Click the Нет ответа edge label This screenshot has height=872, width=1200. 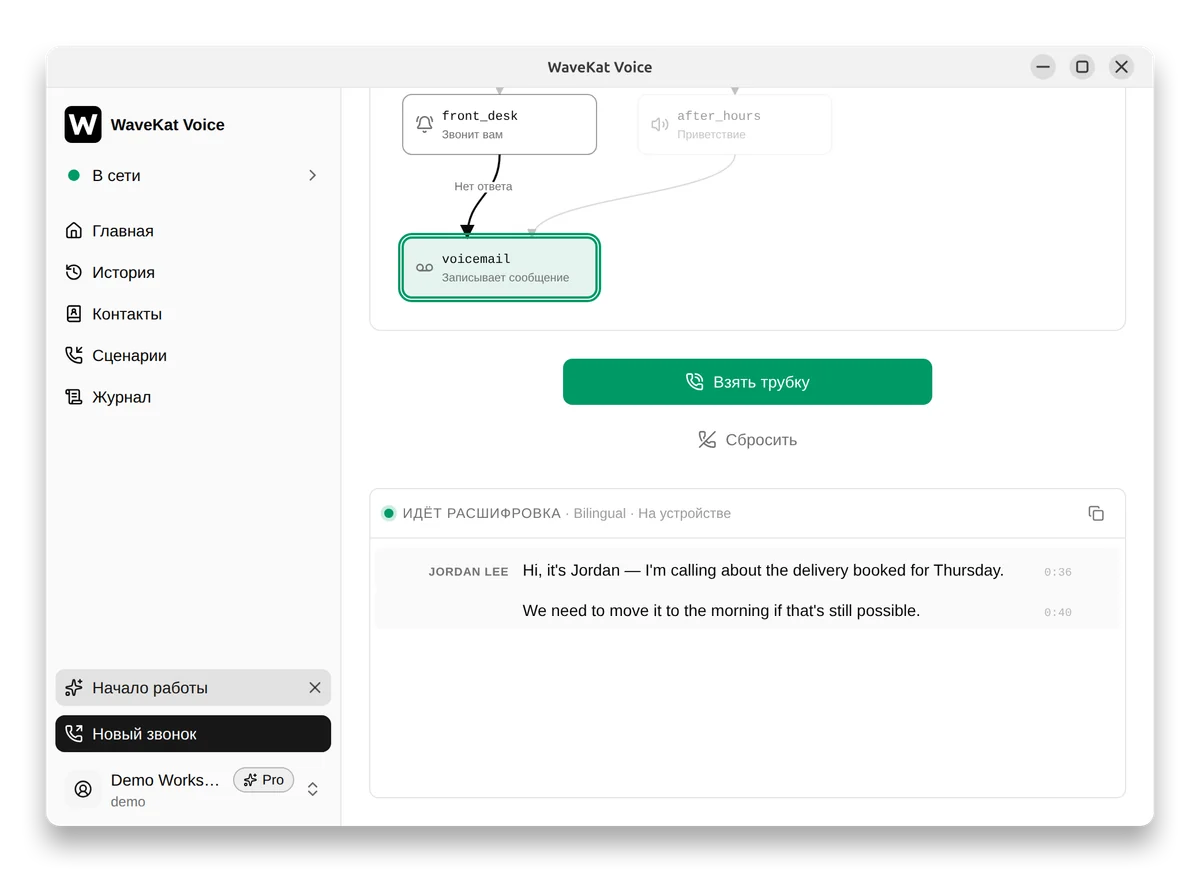(x=483, y=186)
